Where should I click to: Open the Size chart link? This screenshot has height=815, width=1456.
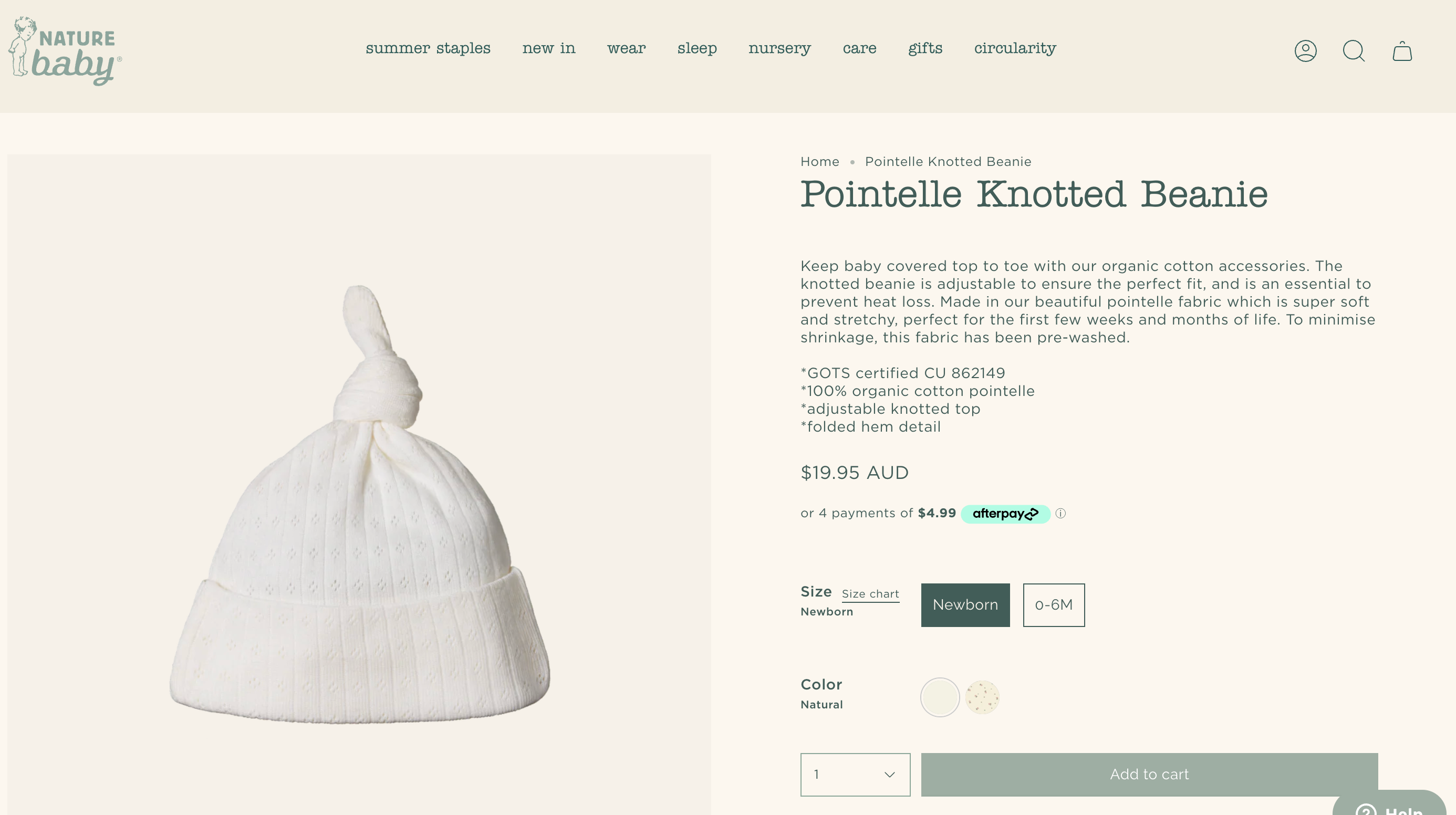click(x=870, y=594)
